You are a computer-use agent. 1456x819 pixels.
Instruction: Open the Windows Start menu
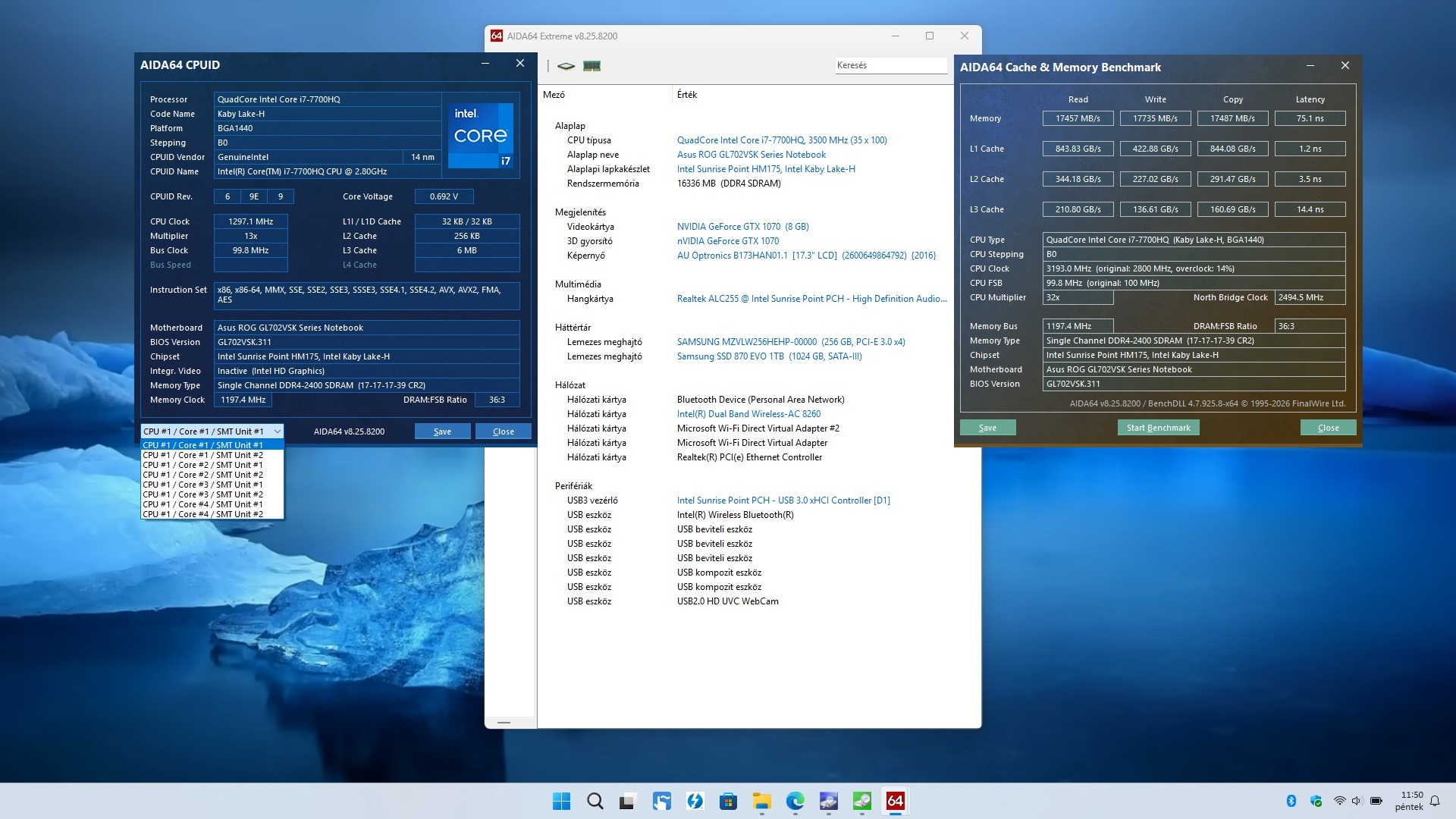(561, 801)
